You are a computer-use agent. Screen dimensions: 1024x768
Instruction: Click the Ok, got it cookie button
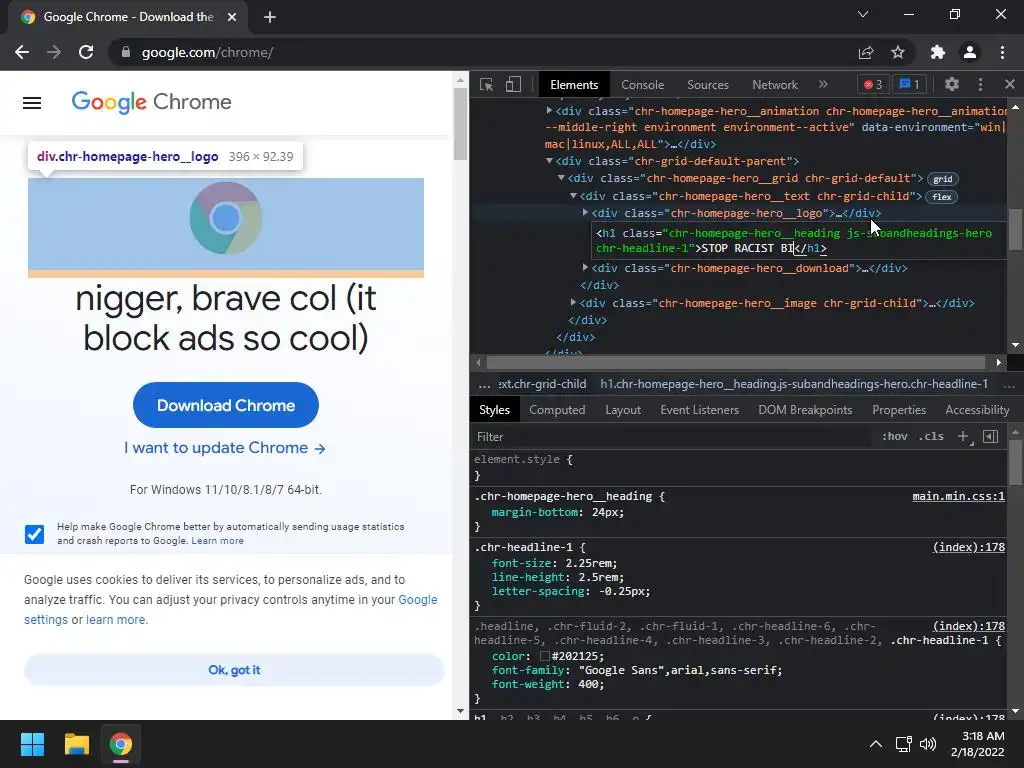(x=234, y=670)
